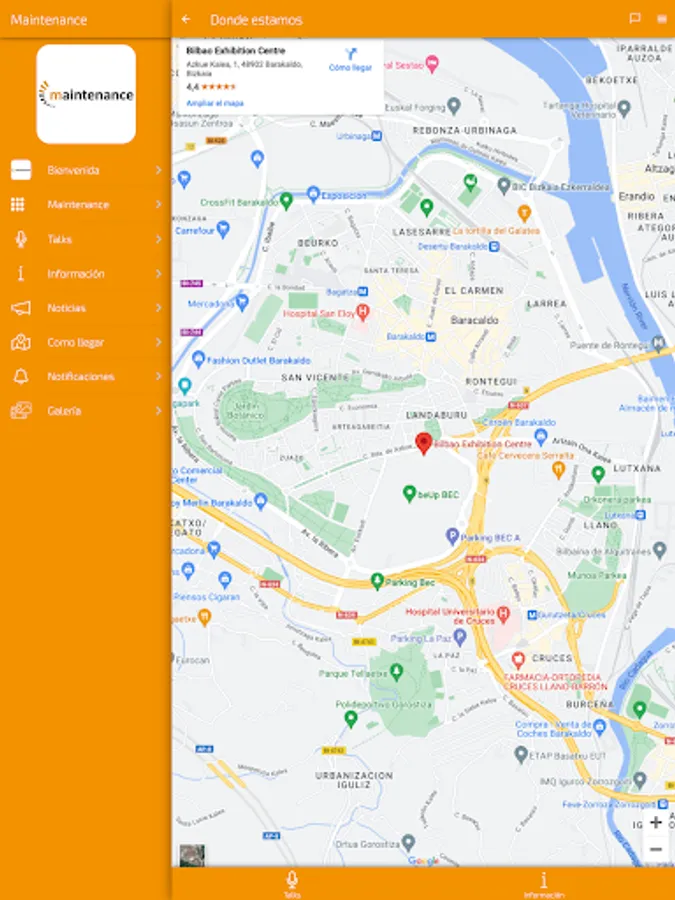This screenshot has height=900, width=675.
Task: Click Hospital Universitario de Cruces marker
Action: point(503,614)
